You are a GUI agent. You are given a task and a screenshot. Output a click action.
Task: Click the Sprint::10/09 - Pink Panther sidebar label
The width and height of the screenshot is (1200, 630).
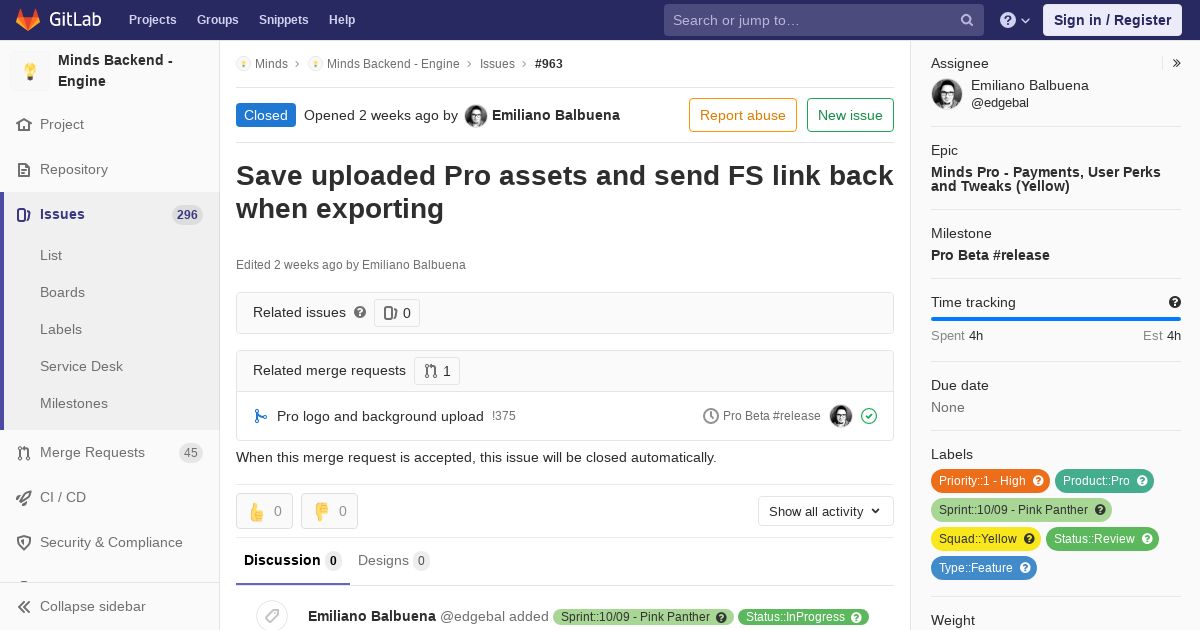coord(1021,510)
